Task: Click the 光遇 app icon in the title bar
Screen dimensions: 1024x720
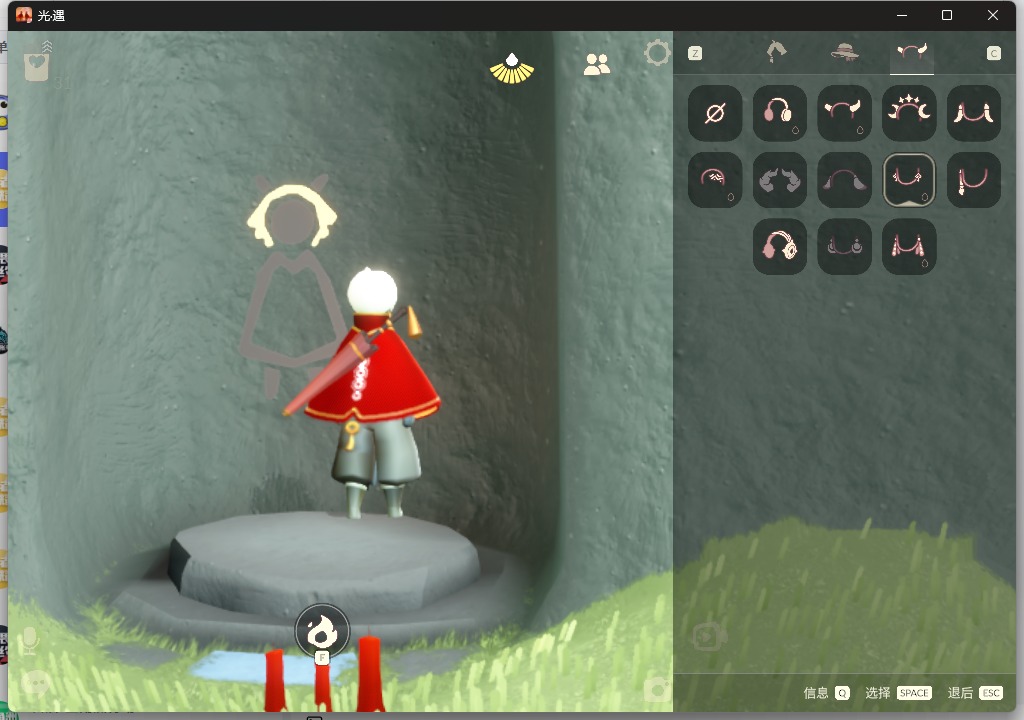Action: (24, 15)
